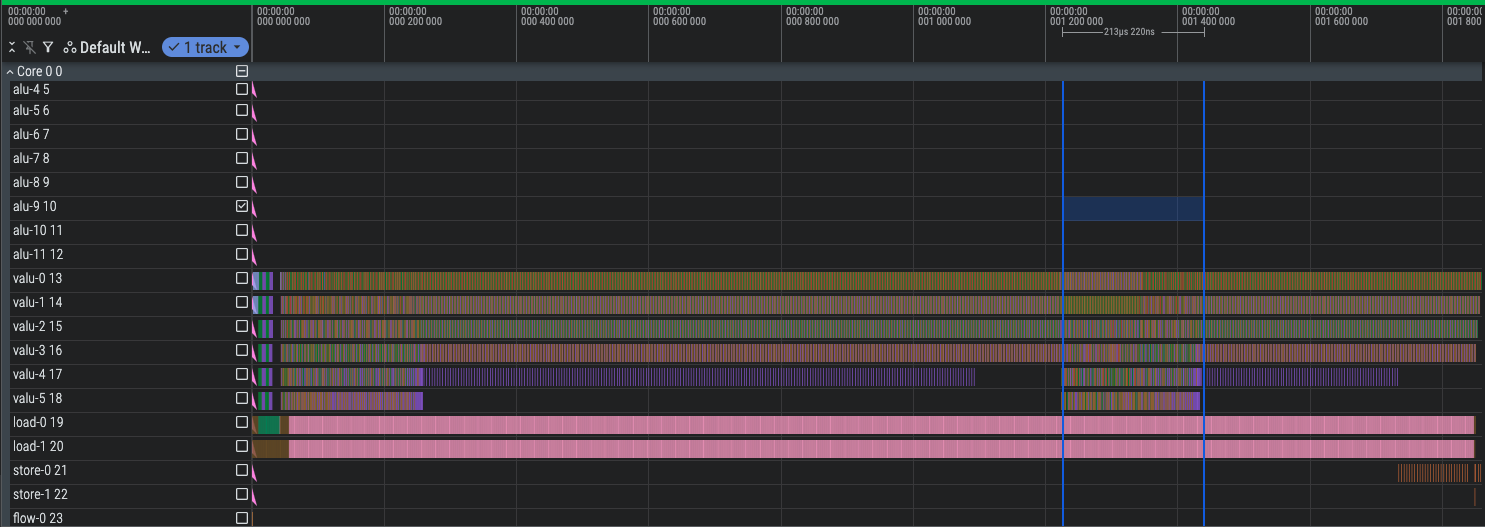Select the alu-6 7 track name

pos(31,134)
